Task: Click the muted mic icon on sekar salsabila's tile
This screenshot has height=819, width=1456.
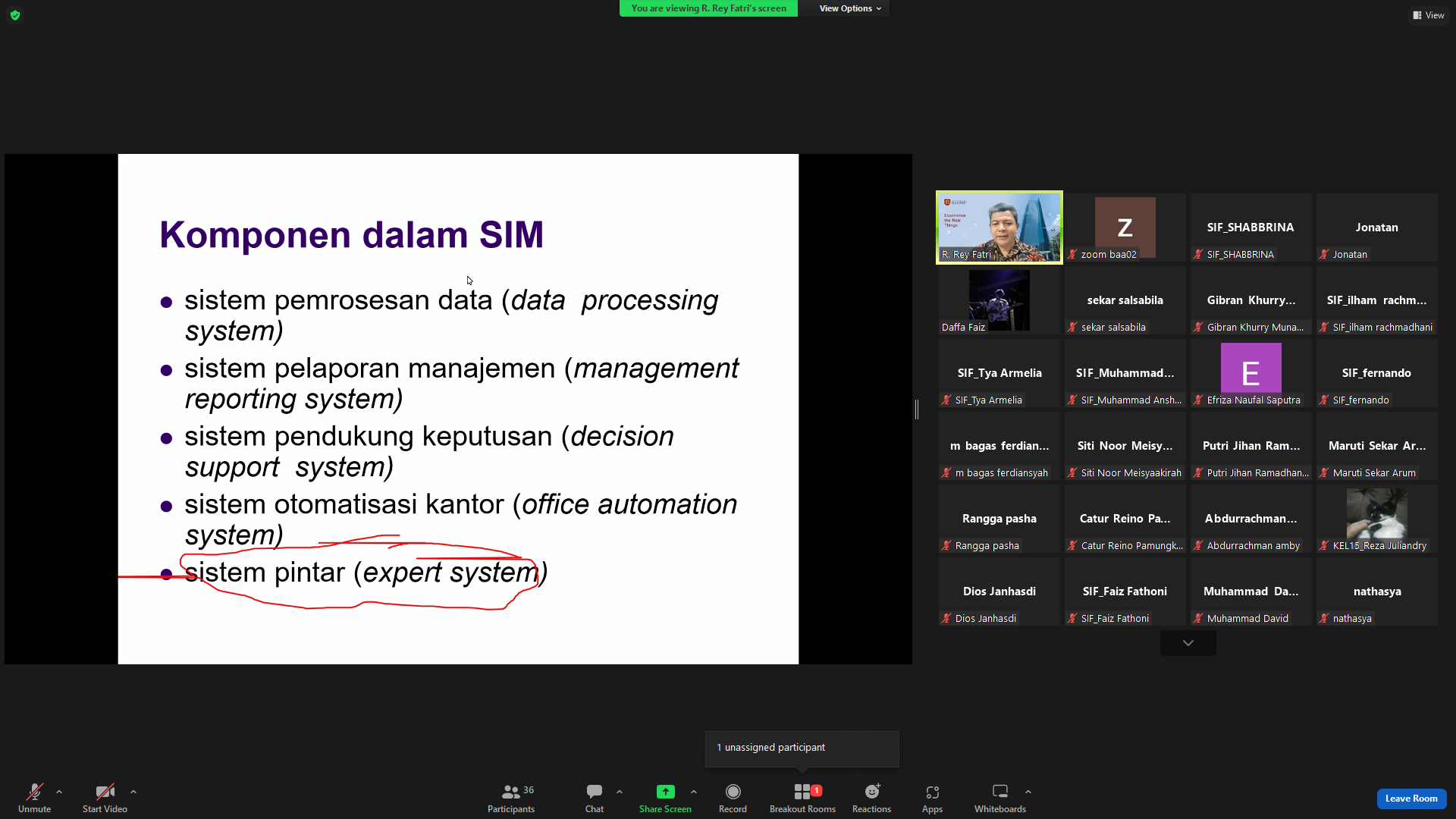Action: point(1072,328)
